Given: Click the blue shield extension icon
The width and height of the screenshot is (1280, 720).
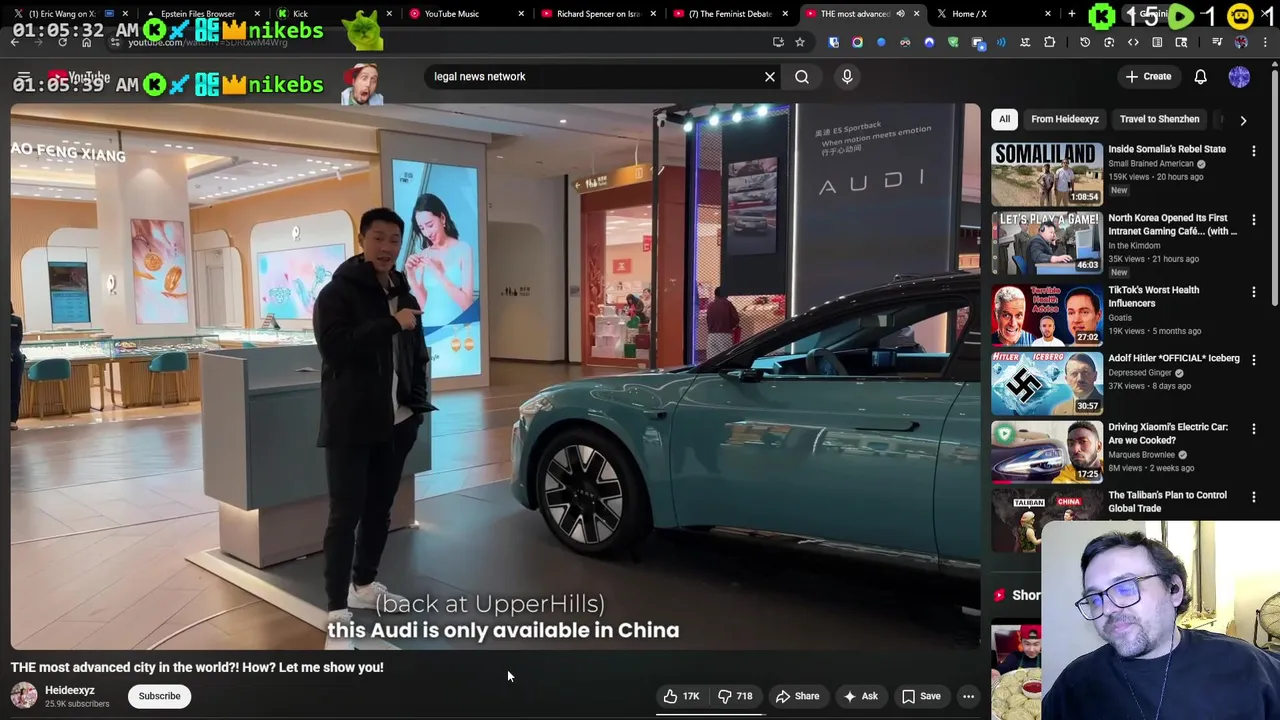Looking at the screenshot, I should tap(833, 42).
